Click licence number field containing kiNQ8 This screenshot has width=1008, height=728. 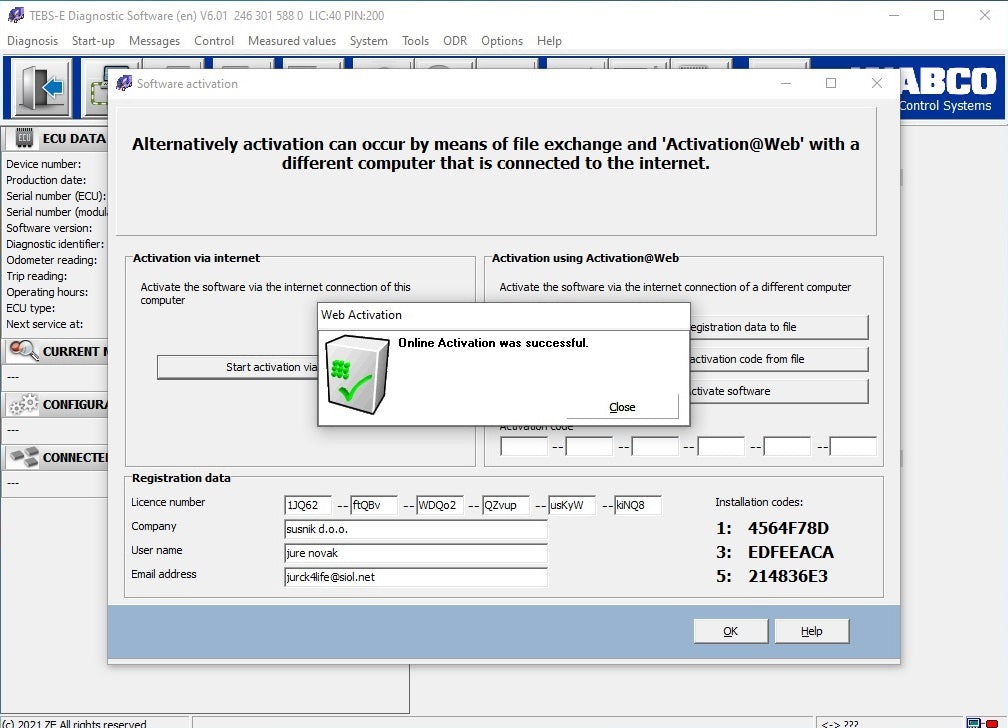pyautogui.click(x=638, y=505)
